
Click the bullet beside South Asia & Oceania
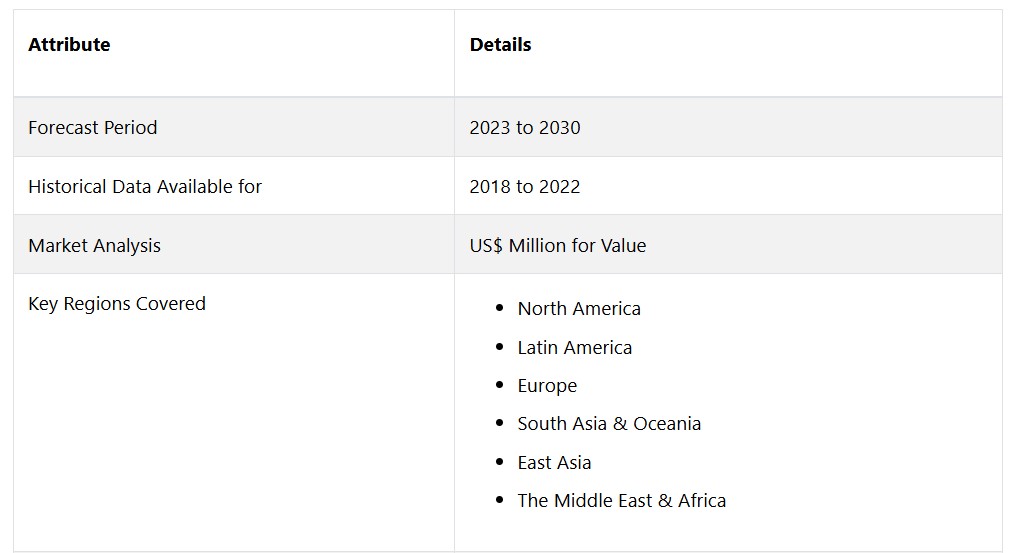tap(499, 424)
